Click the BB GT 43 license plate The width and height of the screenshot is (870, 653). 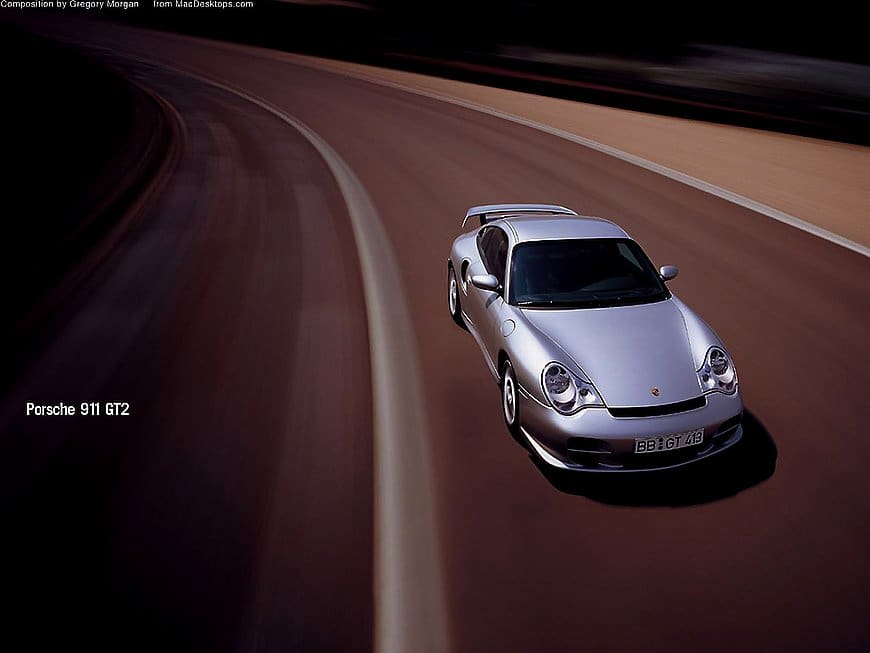coord(669,440)
